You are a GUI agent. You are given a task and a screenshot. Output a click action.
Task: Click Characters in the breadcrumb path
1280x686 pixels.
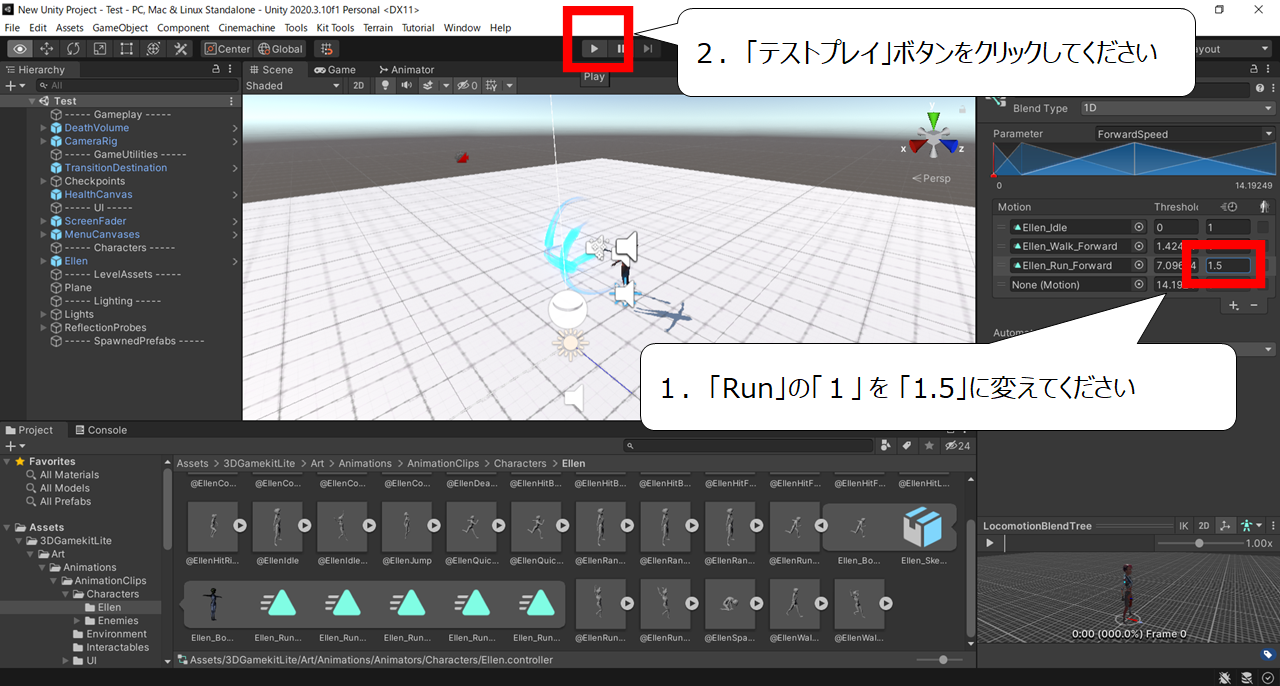[x=520, y=464]
